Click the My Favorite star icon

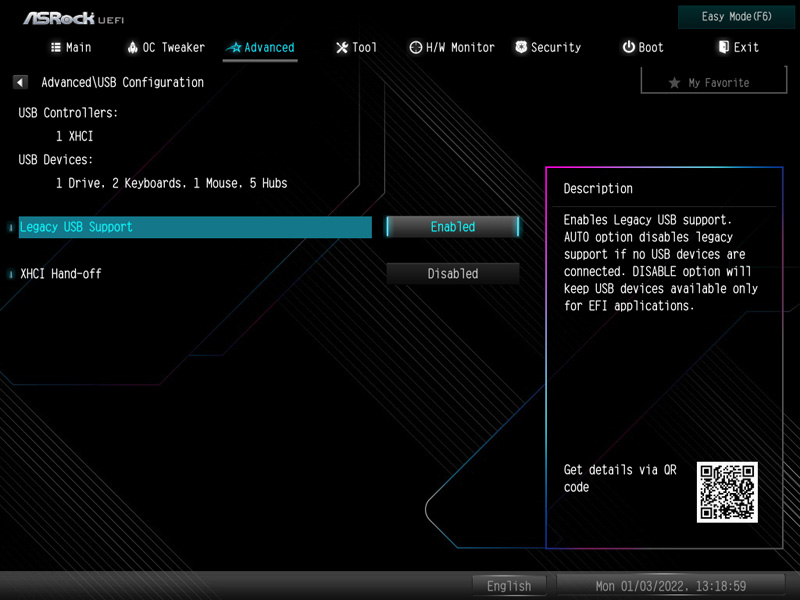tap(674, 83)
